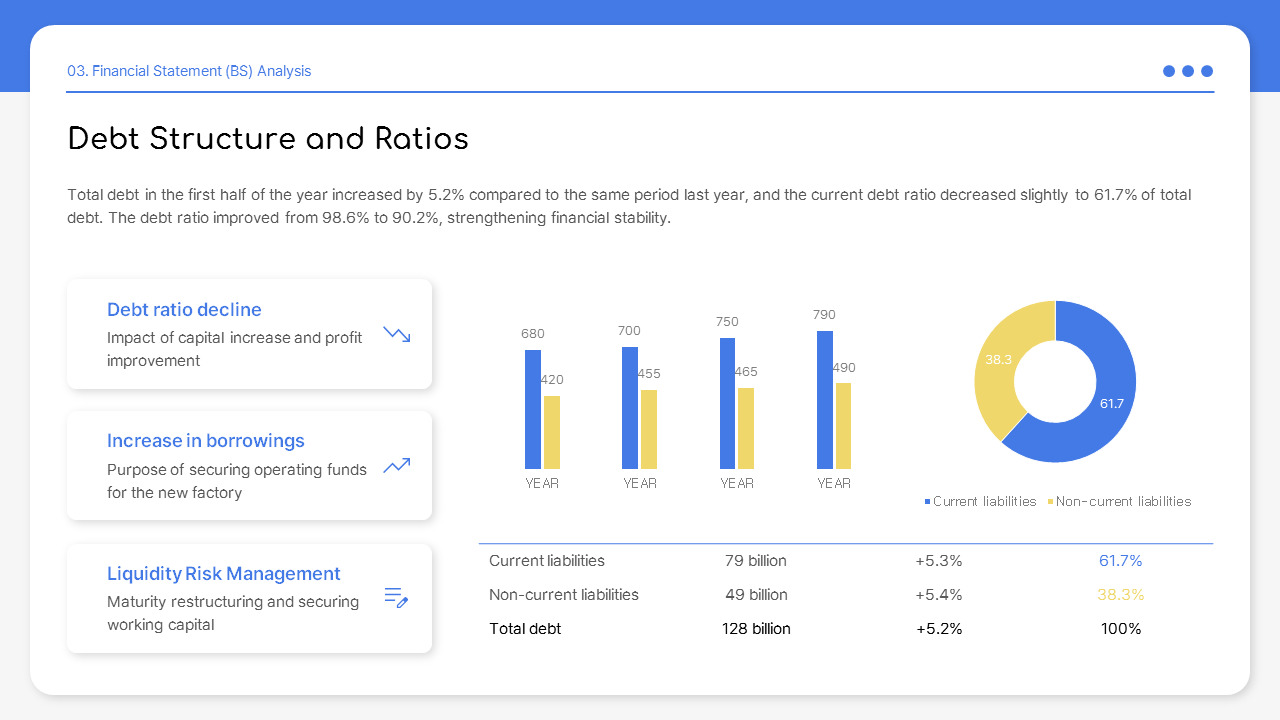1280x720 pixels.
Task: Click the Debt Structure and Ratios title
Action: (x=268, y=139)
